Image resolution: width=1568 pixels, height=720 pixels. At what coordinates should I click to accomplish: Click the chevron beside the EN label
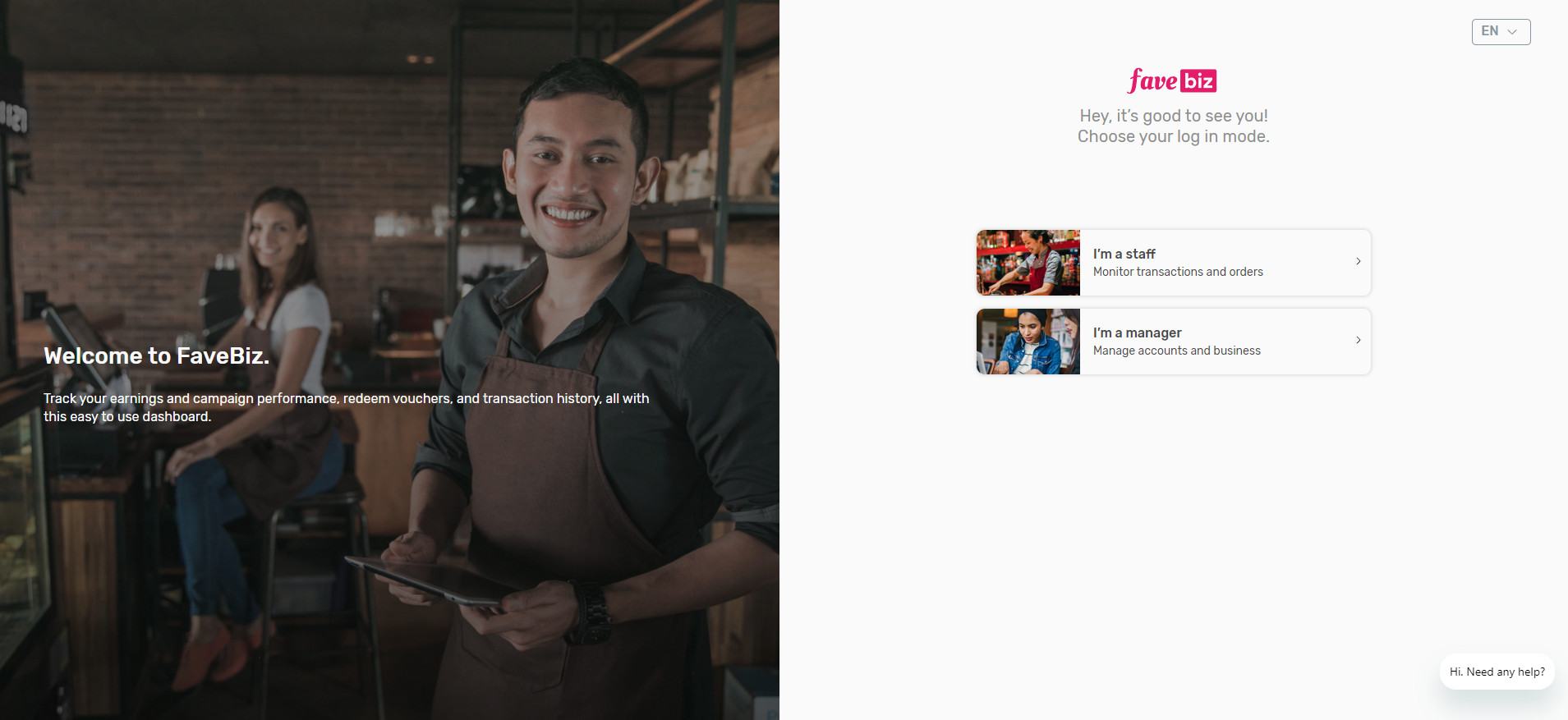point(1512,32)
